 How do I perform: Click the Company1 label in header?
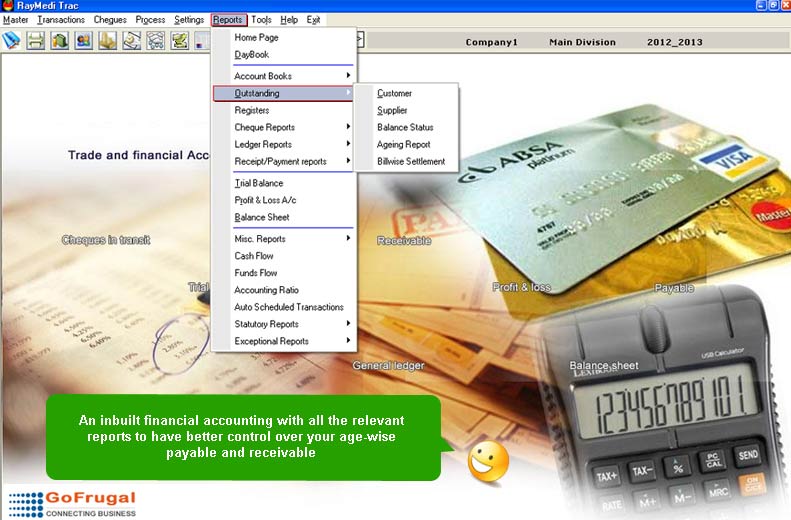click(x=491, y=42)
